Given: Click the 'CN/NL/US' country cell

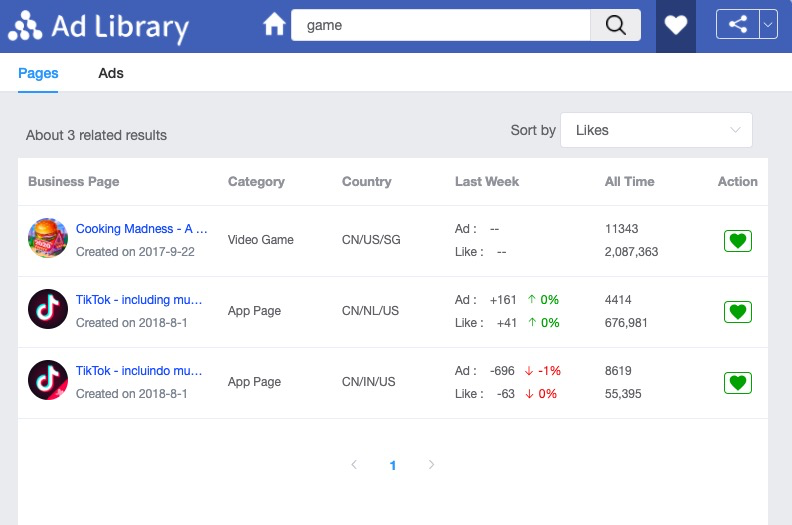Looking at the screenshot, I should pyautogui.click(x=370, y=311).
